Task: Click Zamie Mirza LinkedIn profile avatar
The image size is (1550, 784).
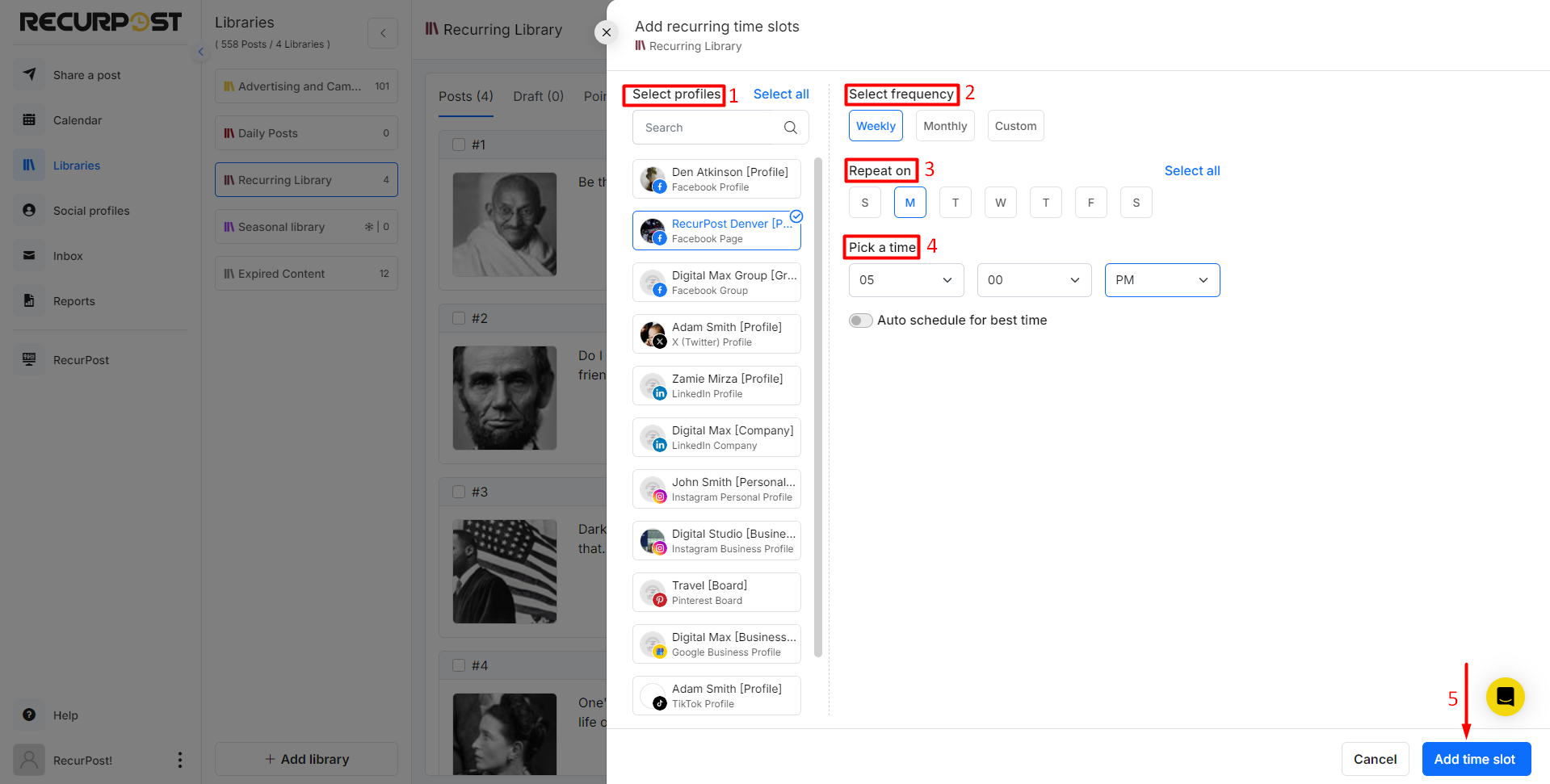Action: coord(653,385)
